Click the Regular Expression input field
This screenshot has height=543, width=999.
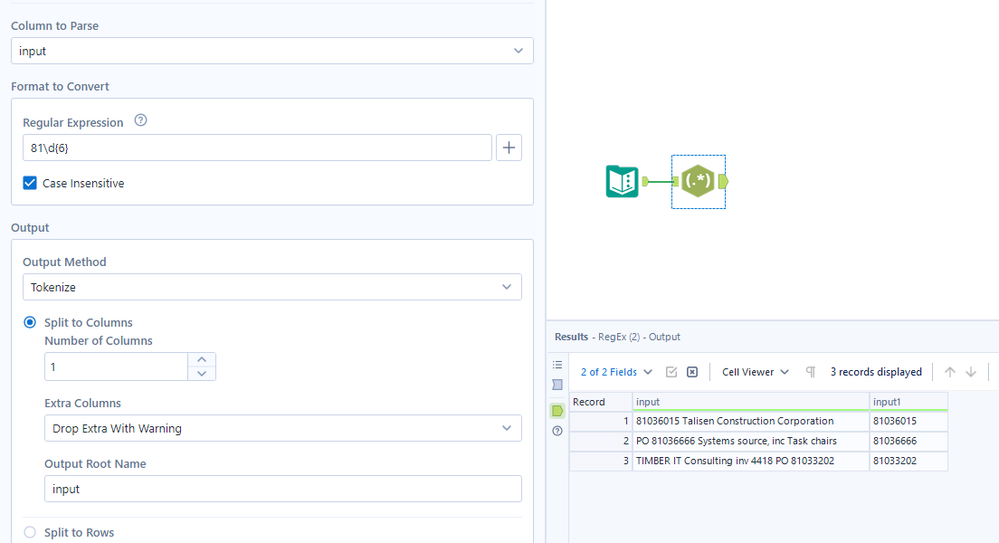click(257, 148)
